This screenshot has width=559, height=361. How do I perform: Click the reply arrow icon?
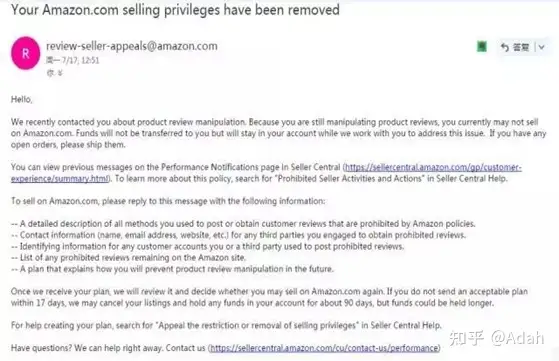click(x=504, y=47)
